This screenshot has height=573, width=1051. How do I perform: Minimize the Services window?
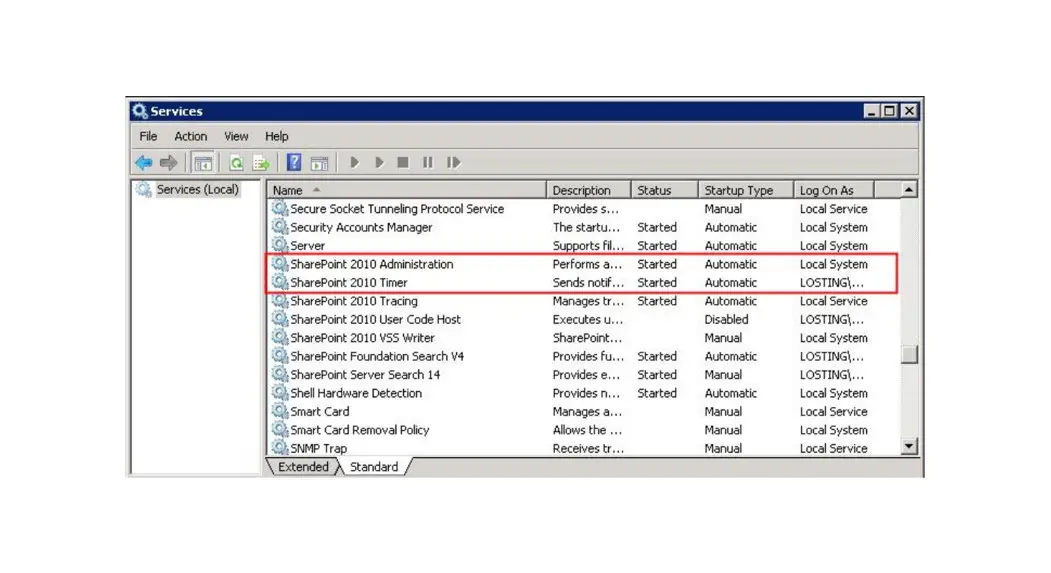871,111
